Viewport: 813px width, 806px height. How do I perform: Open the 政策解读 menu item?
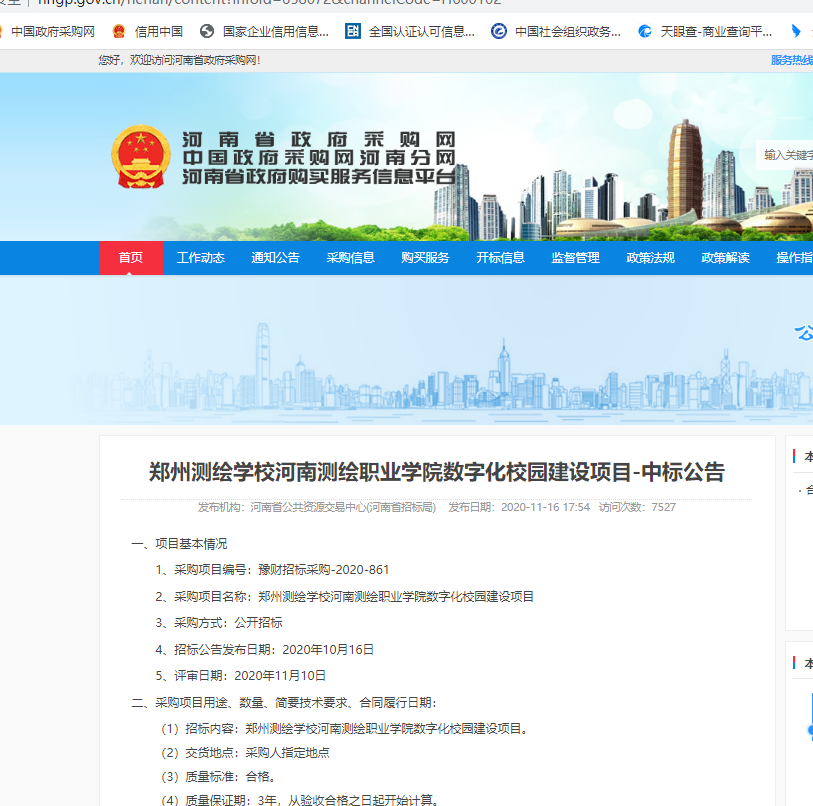click(725, 258)
